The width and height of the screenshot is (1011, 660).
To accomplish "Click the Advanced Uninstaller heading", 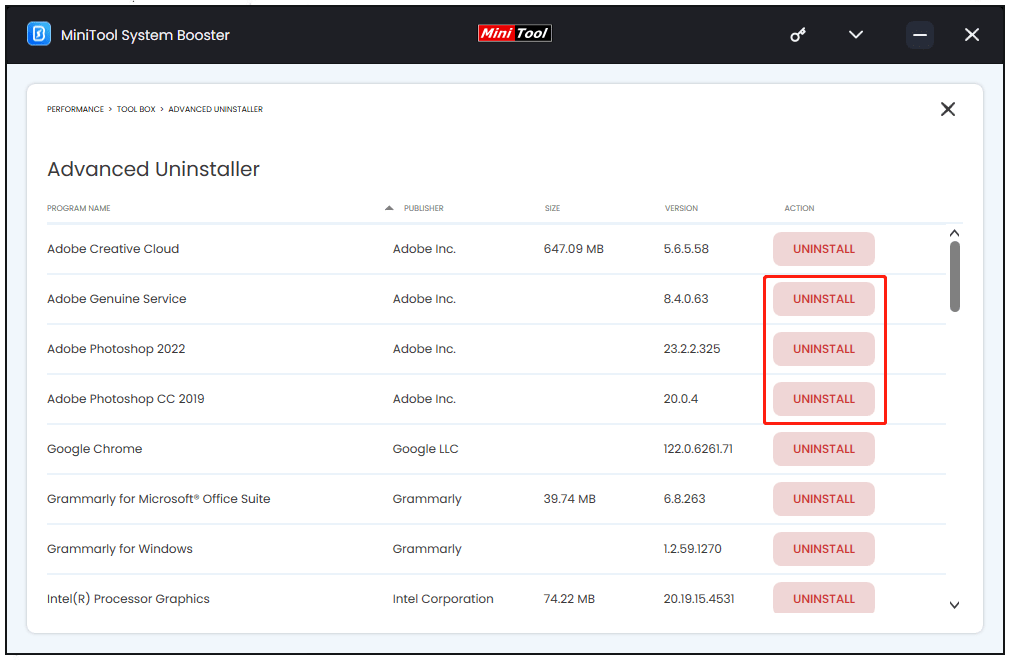I will 153,169.
